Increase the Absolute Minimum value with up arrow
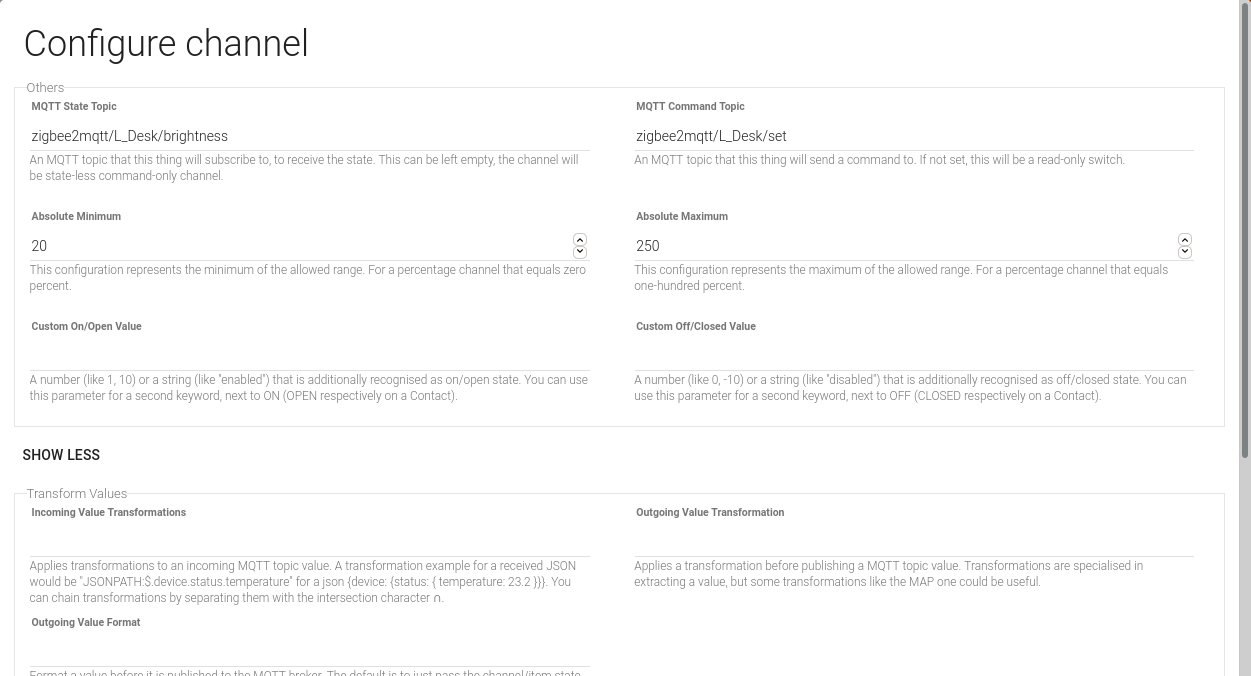 tap(580, 240)
